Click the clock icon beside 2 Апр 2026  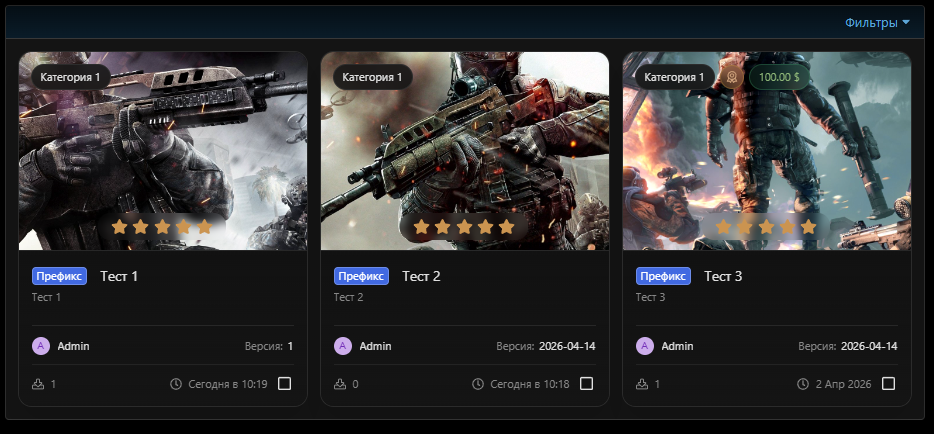(803, 384)
